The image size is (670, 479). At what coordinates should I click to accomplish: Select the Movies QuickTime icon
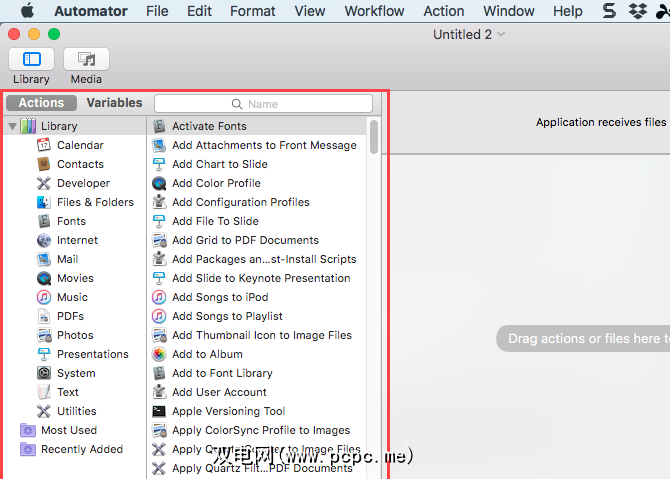tap(44, 278)
